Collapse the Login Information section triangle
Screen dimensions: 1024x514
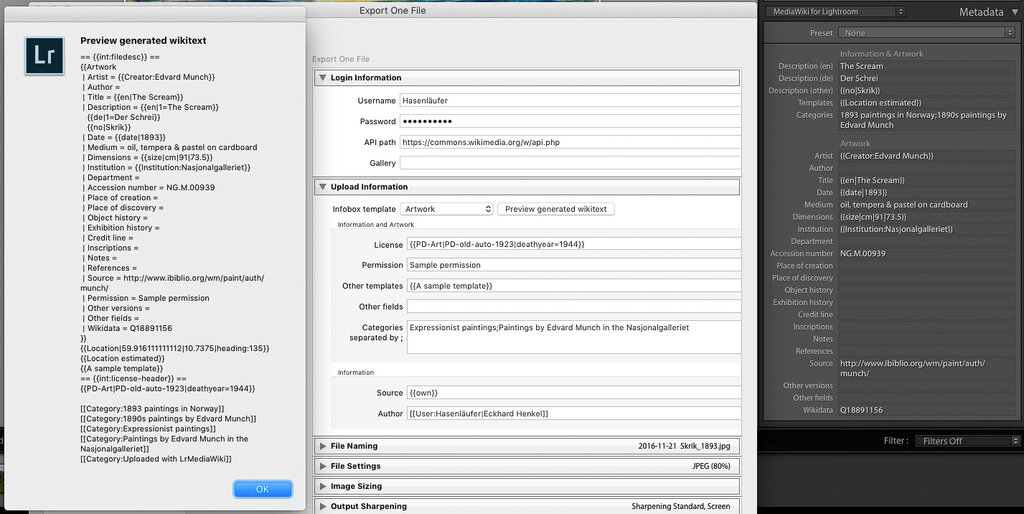pos(323,78)
